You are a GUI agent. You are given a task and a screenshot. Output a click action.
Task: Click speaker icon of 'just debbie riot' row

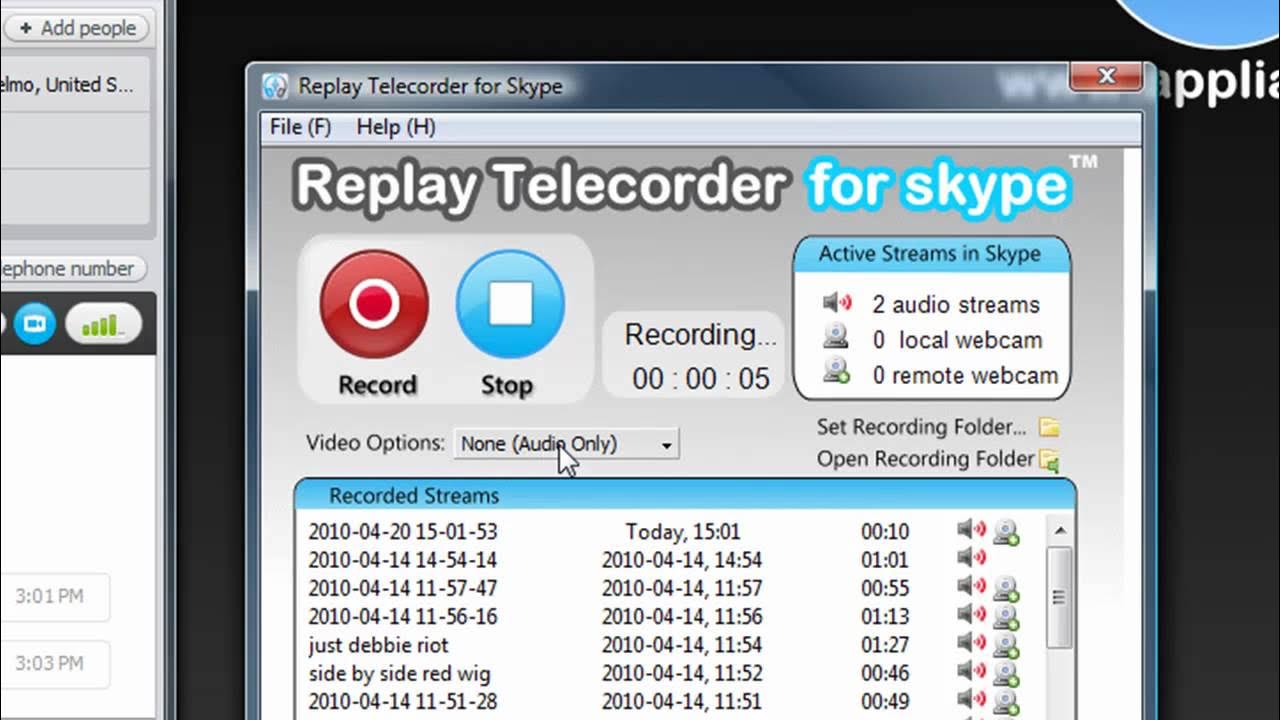point(971,642)
